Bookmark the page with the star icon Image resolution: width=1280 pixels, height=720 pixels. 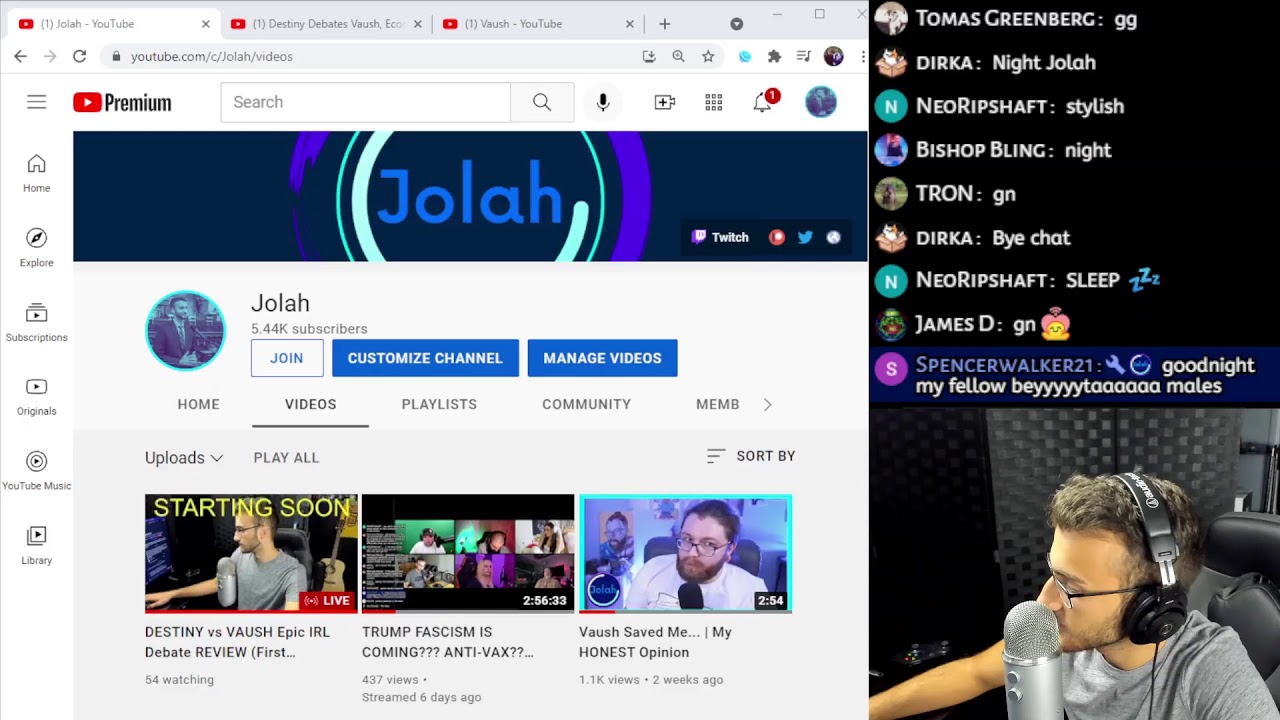[708, 56]
